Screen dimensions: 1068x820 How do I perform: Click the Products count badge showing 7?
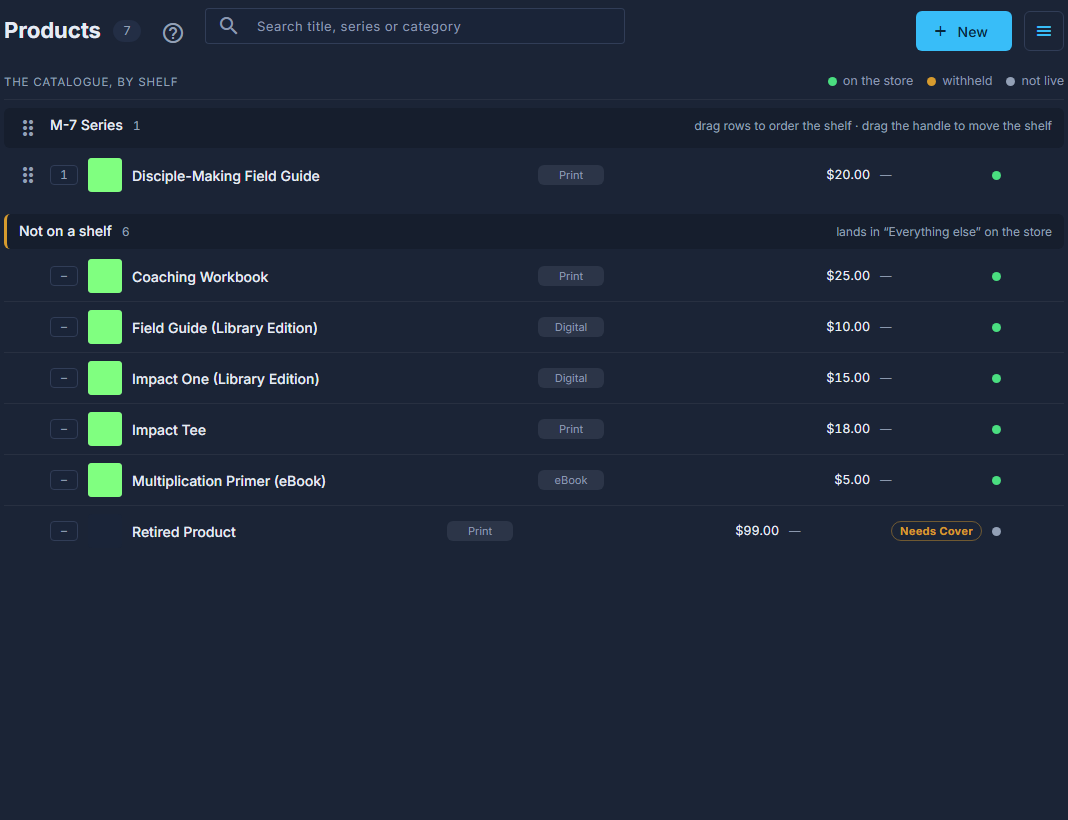click(x=127, y=31)
